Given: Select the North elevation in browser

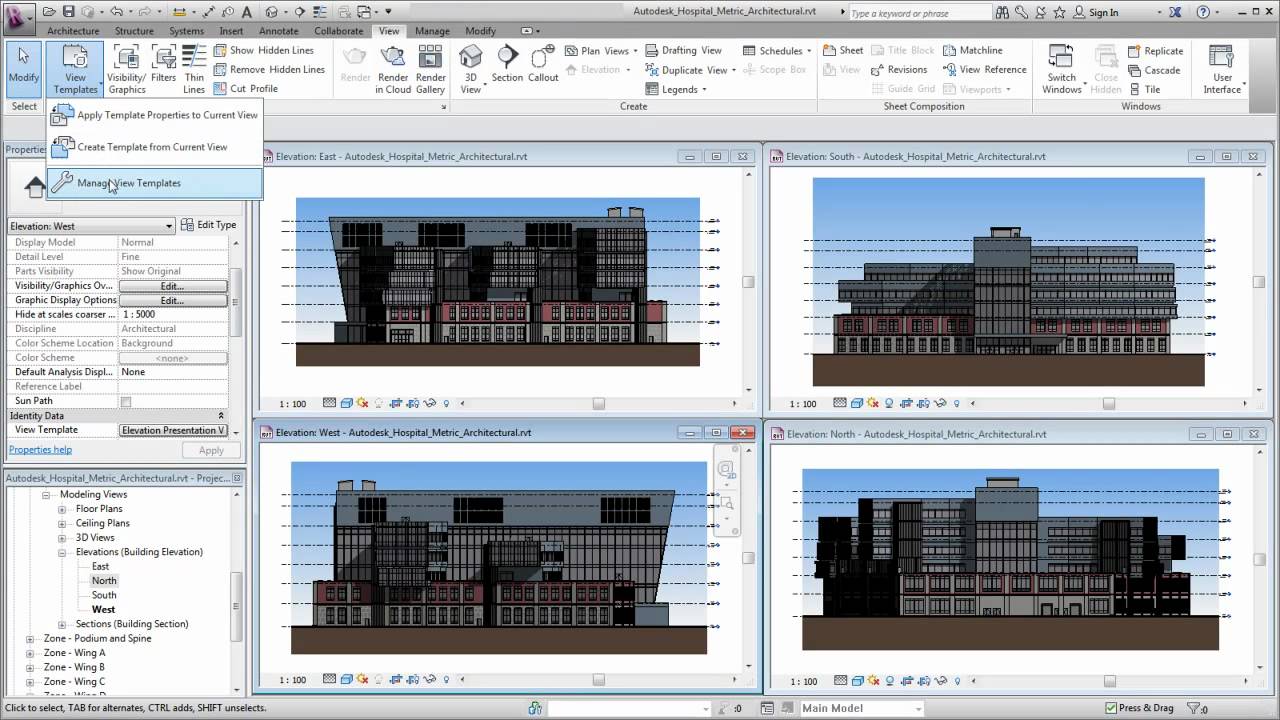Looking at the screenshot, I should 104,581.
